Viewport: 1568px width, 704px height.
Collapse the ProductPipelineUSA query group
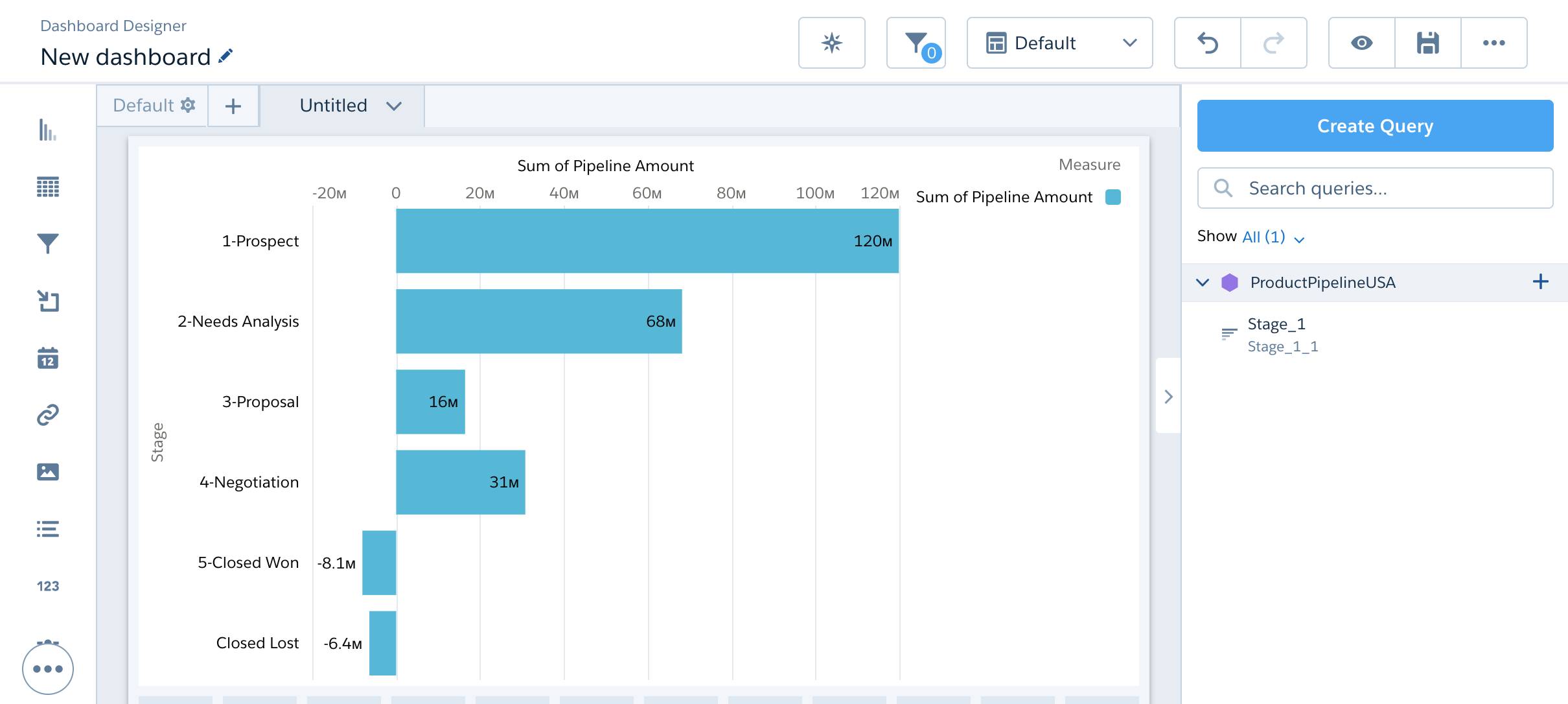[x=1204, y=282]
